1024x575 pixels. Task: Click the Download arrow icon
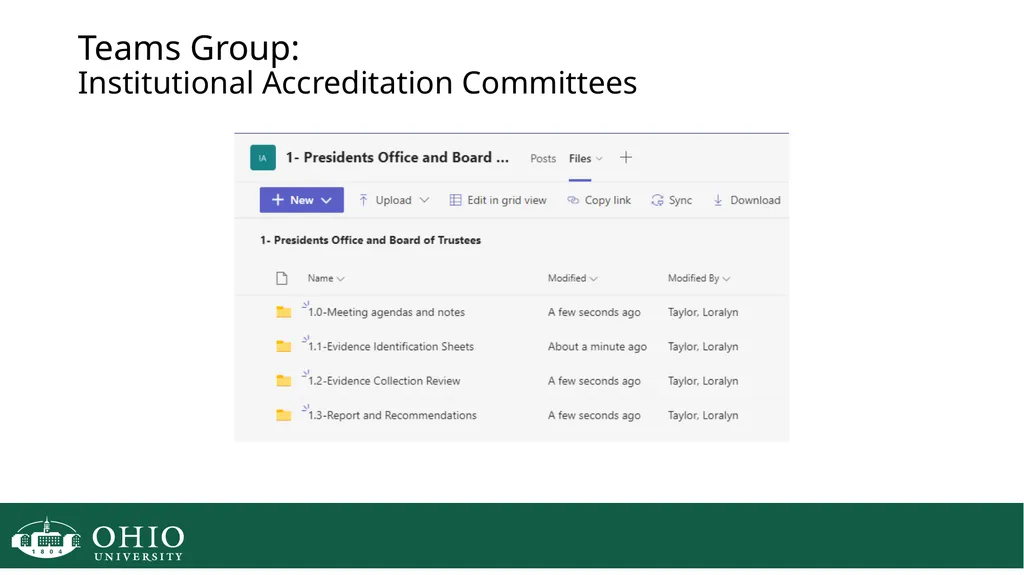[718, 200]
